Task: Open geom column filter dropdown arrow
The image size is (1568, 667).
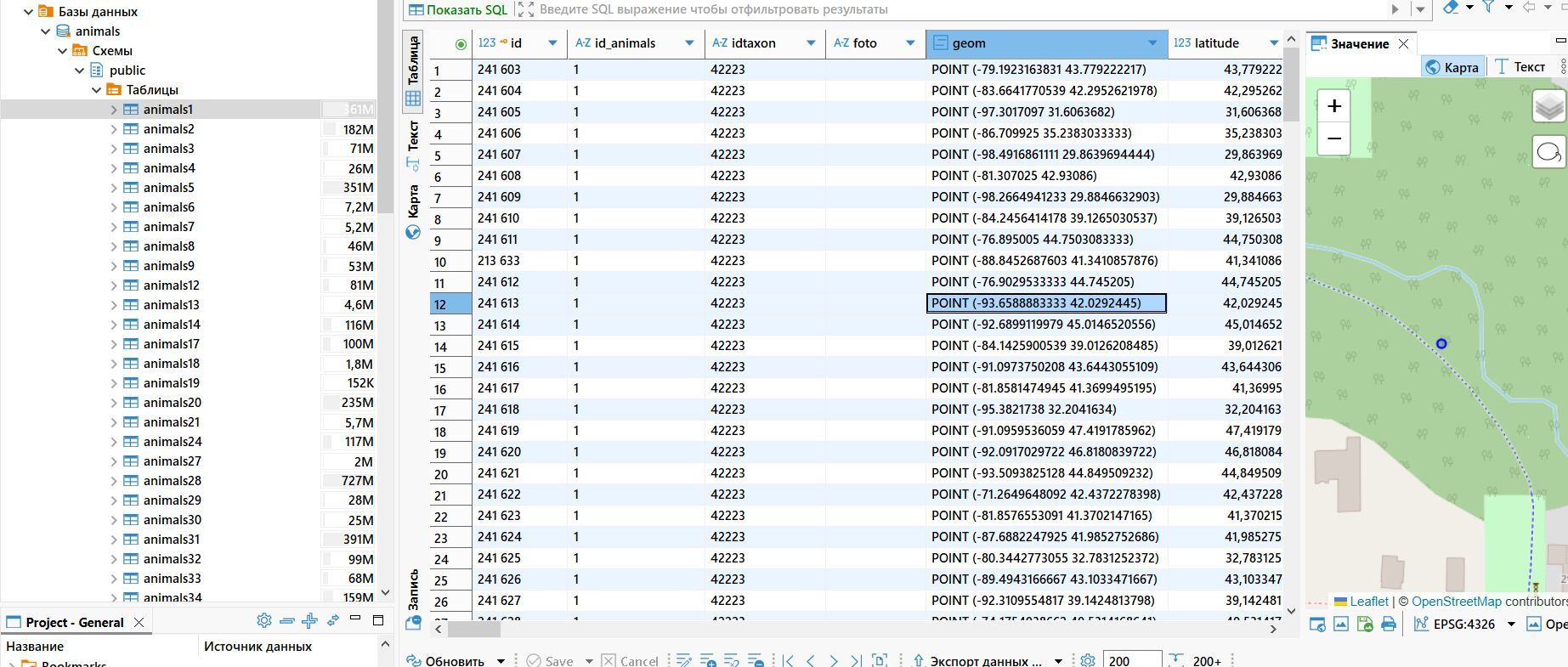Action: (1152, 43)
